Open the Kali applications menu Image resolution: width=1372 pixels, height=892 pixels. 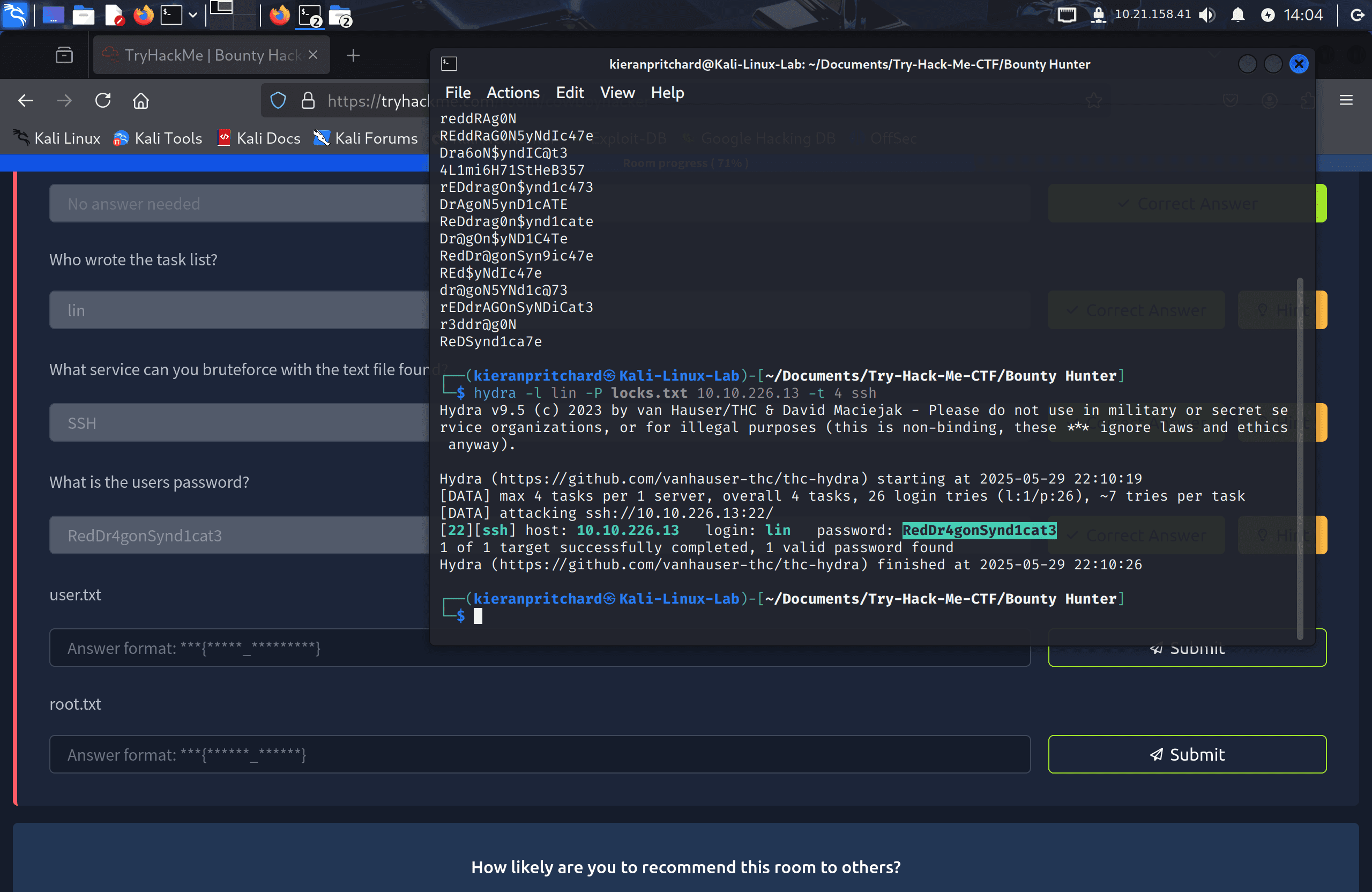point(14,14)
